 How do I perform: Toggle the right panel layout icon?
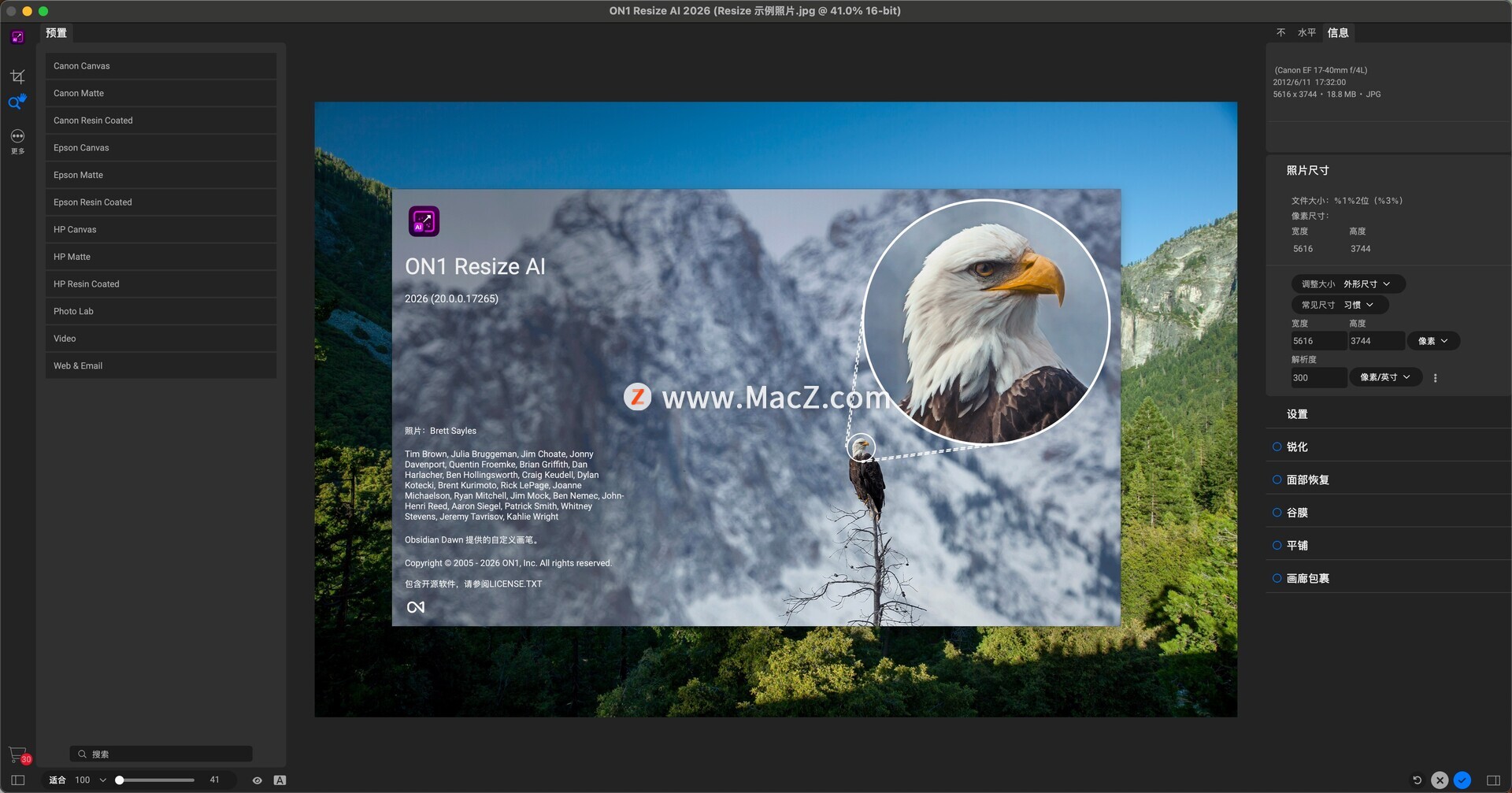point(1493,780)
